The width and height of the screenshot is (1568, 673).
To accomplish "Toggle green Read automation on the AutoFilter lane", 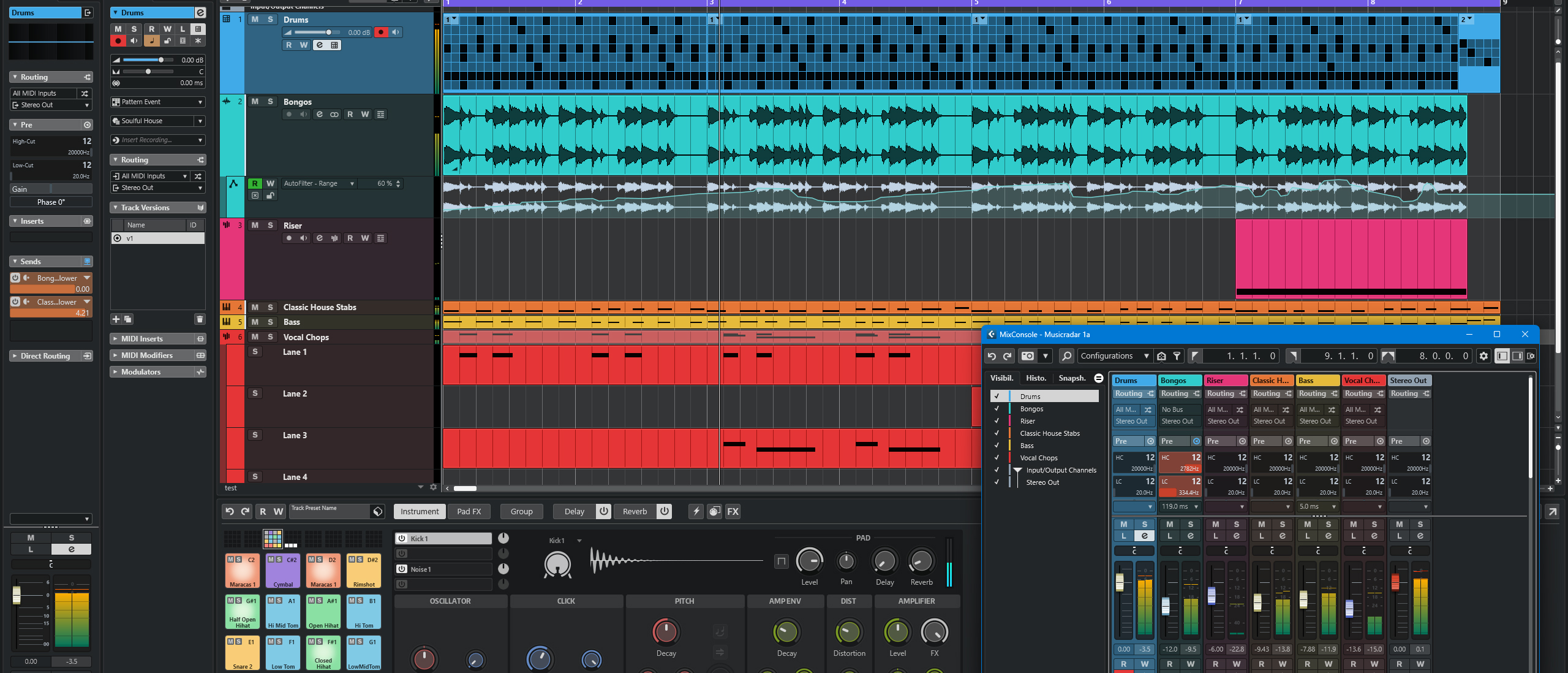I will coord(255,183).
